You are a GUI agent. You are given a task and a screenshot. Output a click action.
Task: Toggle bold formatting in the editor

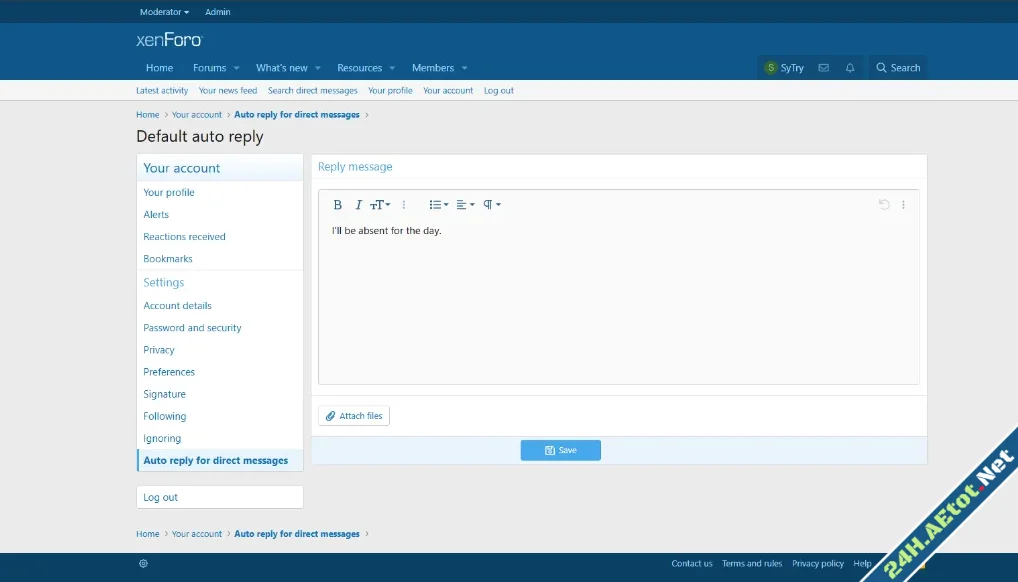click(x=337, y=205)
